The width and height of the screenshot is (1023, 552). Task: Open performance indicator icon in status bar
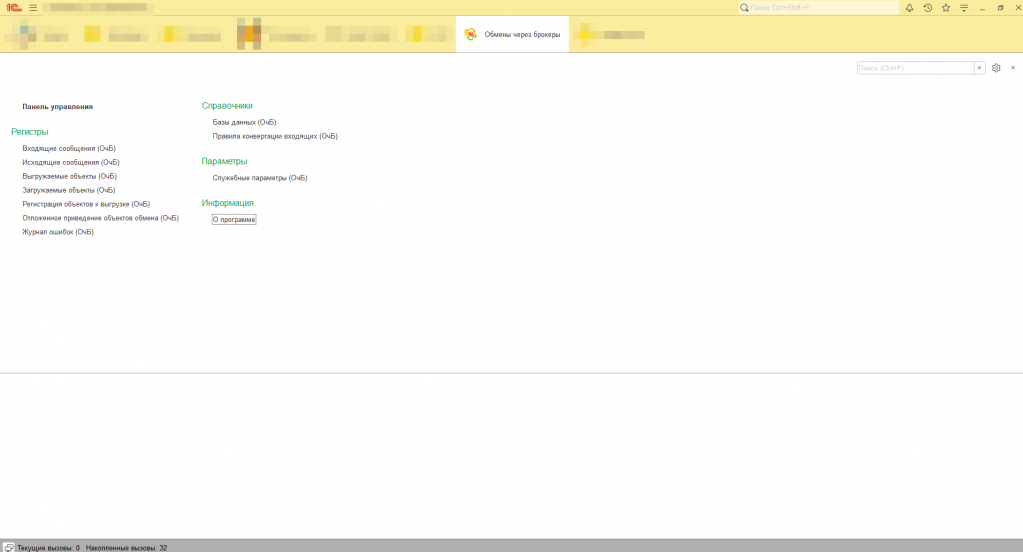(x=8, y=547)
